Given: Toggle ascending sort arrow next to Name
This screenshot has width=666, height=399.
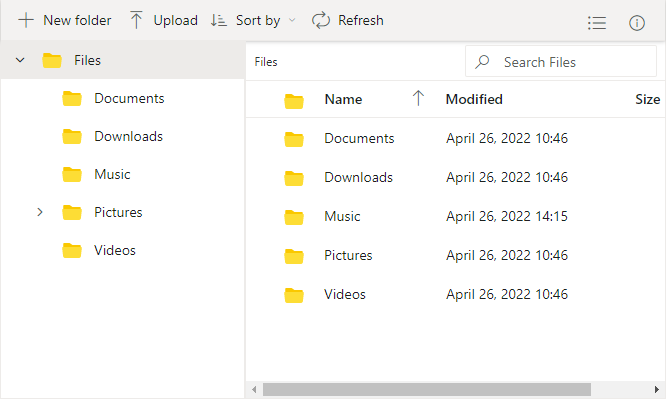Looking at the screenshot, I should click(418, 98).
